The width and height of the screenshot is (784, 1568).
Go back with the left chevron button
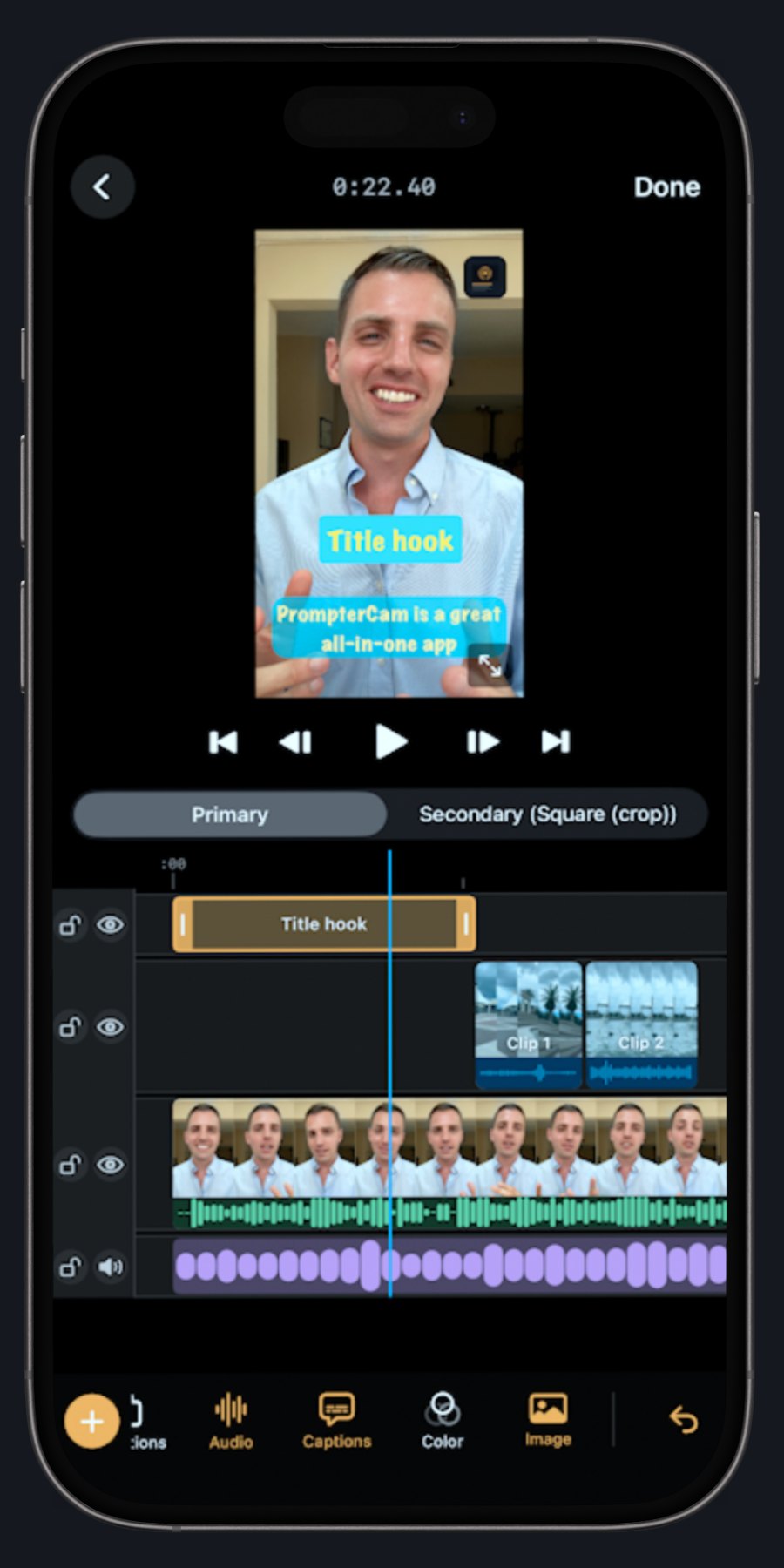click(x=103, y=186)
